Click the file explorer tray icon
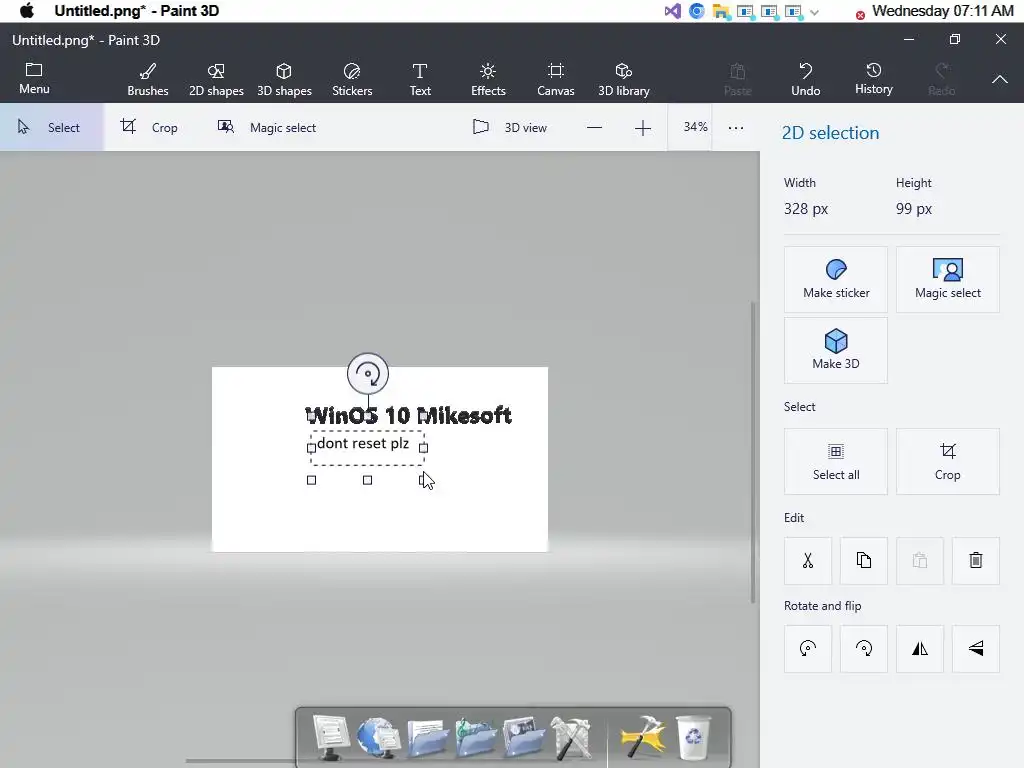This screenshot has width=1024, height=768. (x=721, y=11)
